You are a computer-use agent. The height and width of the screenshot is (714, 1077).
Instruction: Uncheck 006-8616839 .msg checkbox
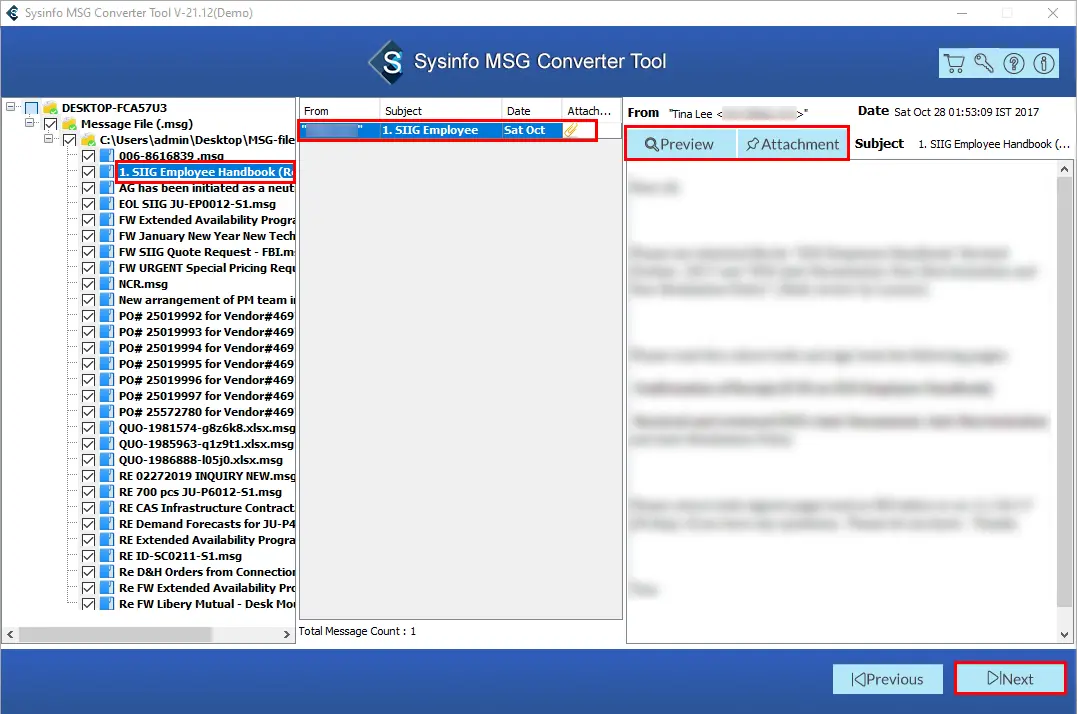[x=89, y=156]
